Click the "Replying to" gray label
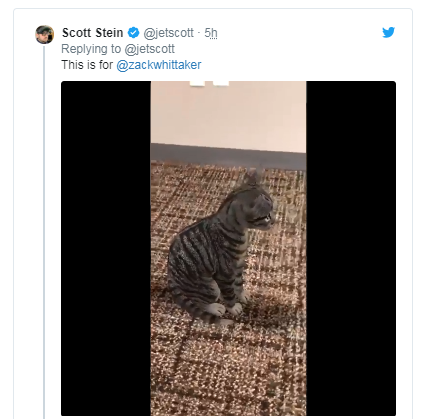The image size is (429, 419). (x=91, y=49)
